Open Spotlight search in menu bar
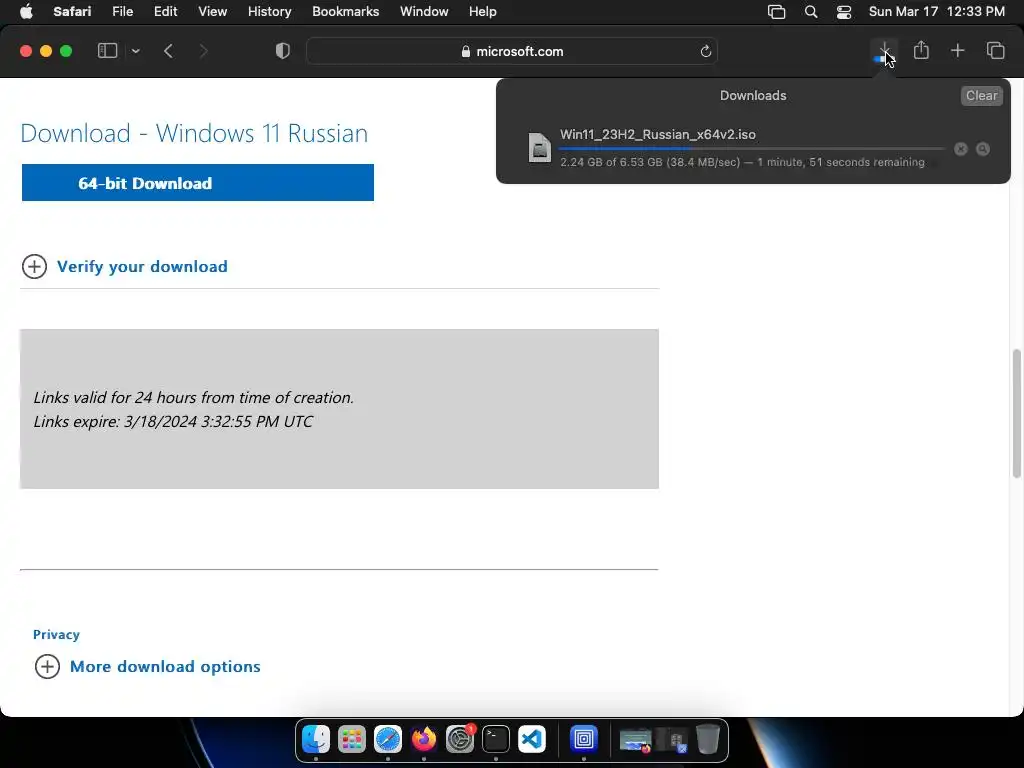 point(810,12)
